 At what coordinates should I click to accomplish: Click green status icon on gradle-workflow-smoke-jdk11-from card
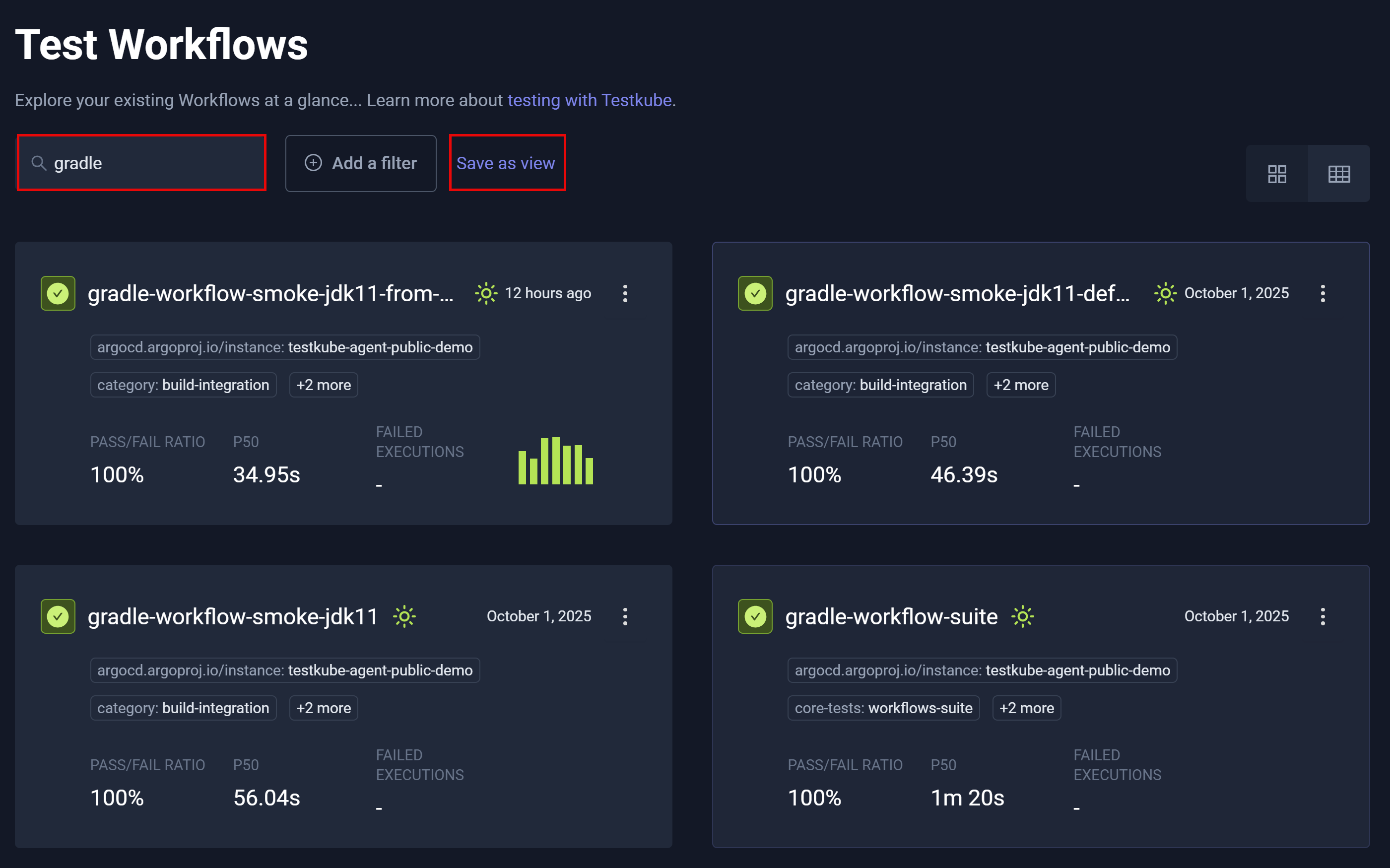58,293
